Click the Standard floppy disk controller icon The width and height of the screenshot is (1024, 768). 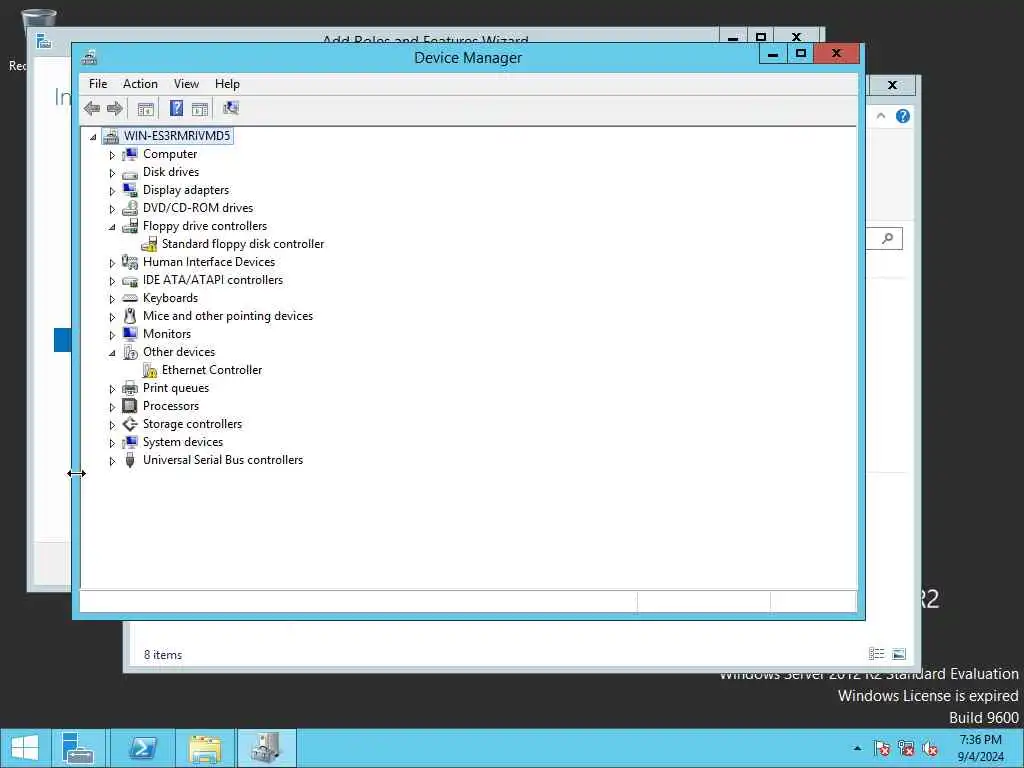pyautogui.click(x=149, y=244)
